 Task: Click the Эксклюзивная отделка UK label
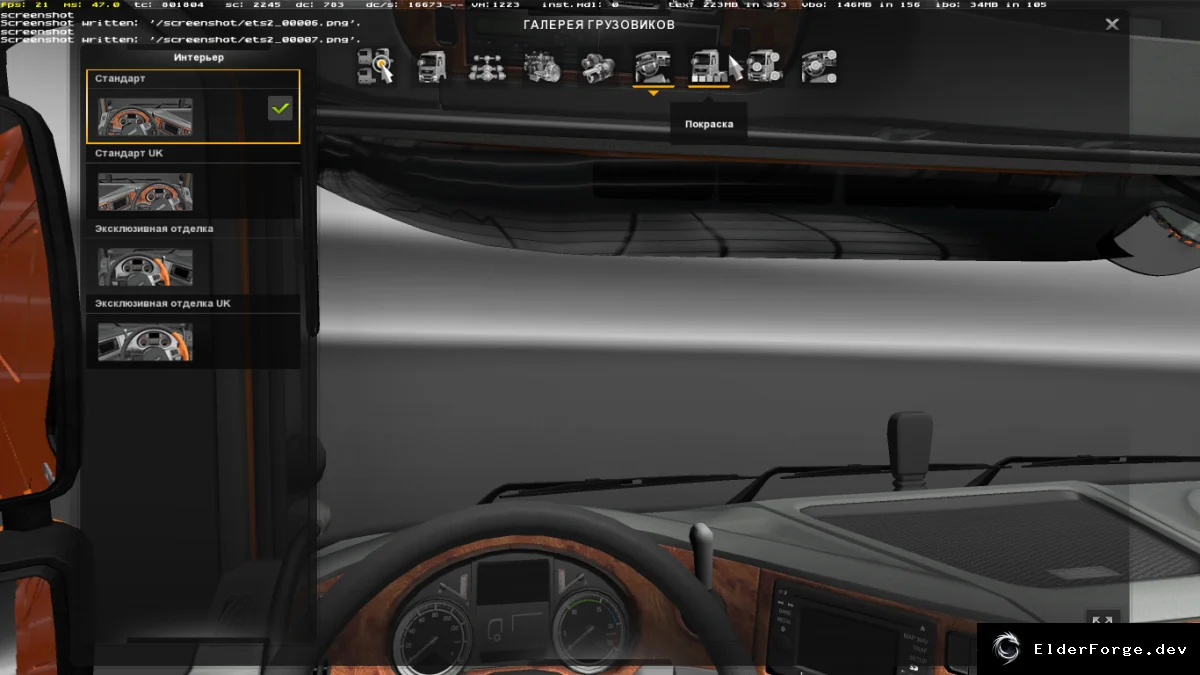(x=163, y=303)
